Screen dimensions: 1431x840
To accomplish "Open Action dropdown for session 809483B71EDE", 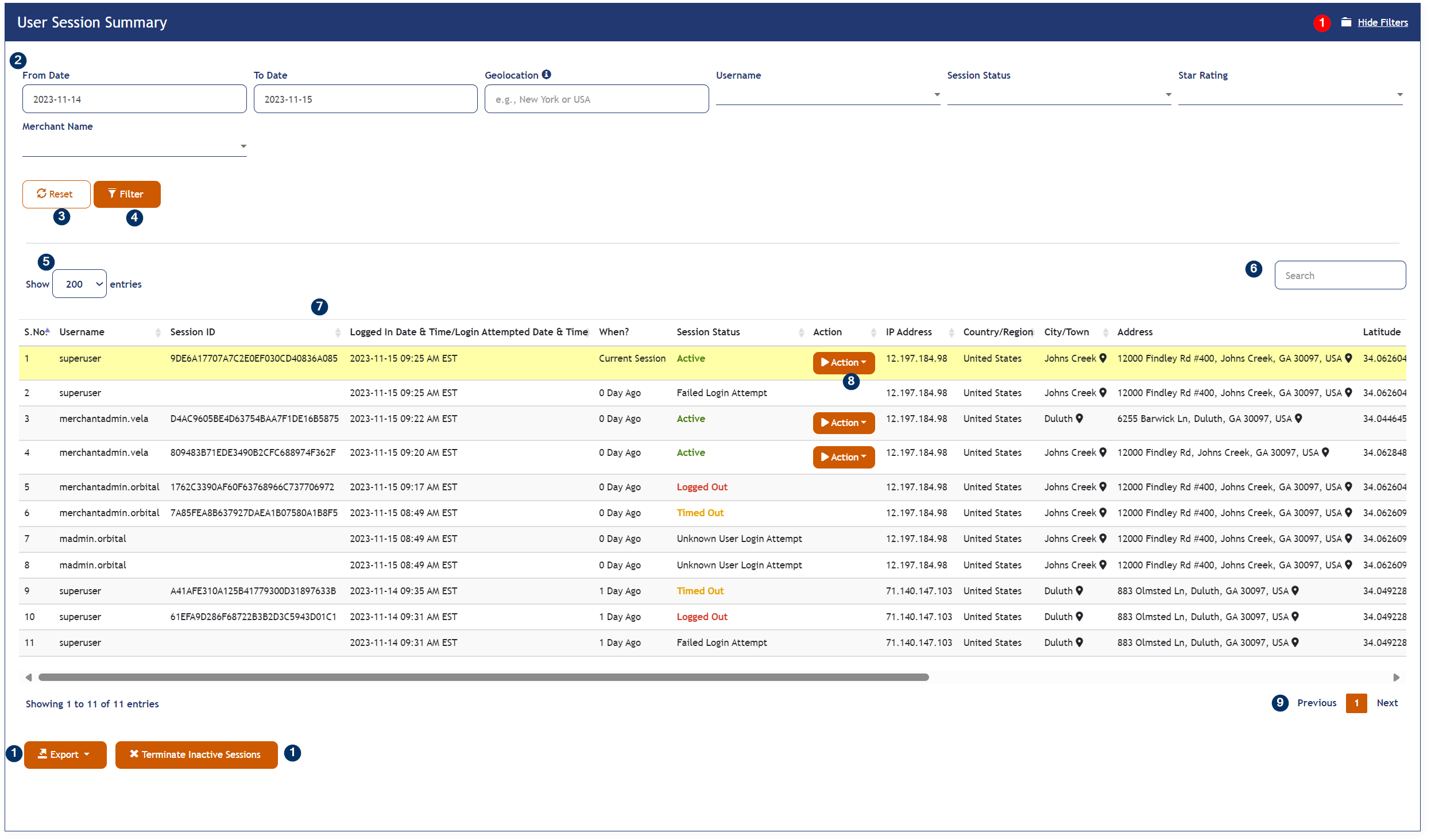I will coord(844,457).
